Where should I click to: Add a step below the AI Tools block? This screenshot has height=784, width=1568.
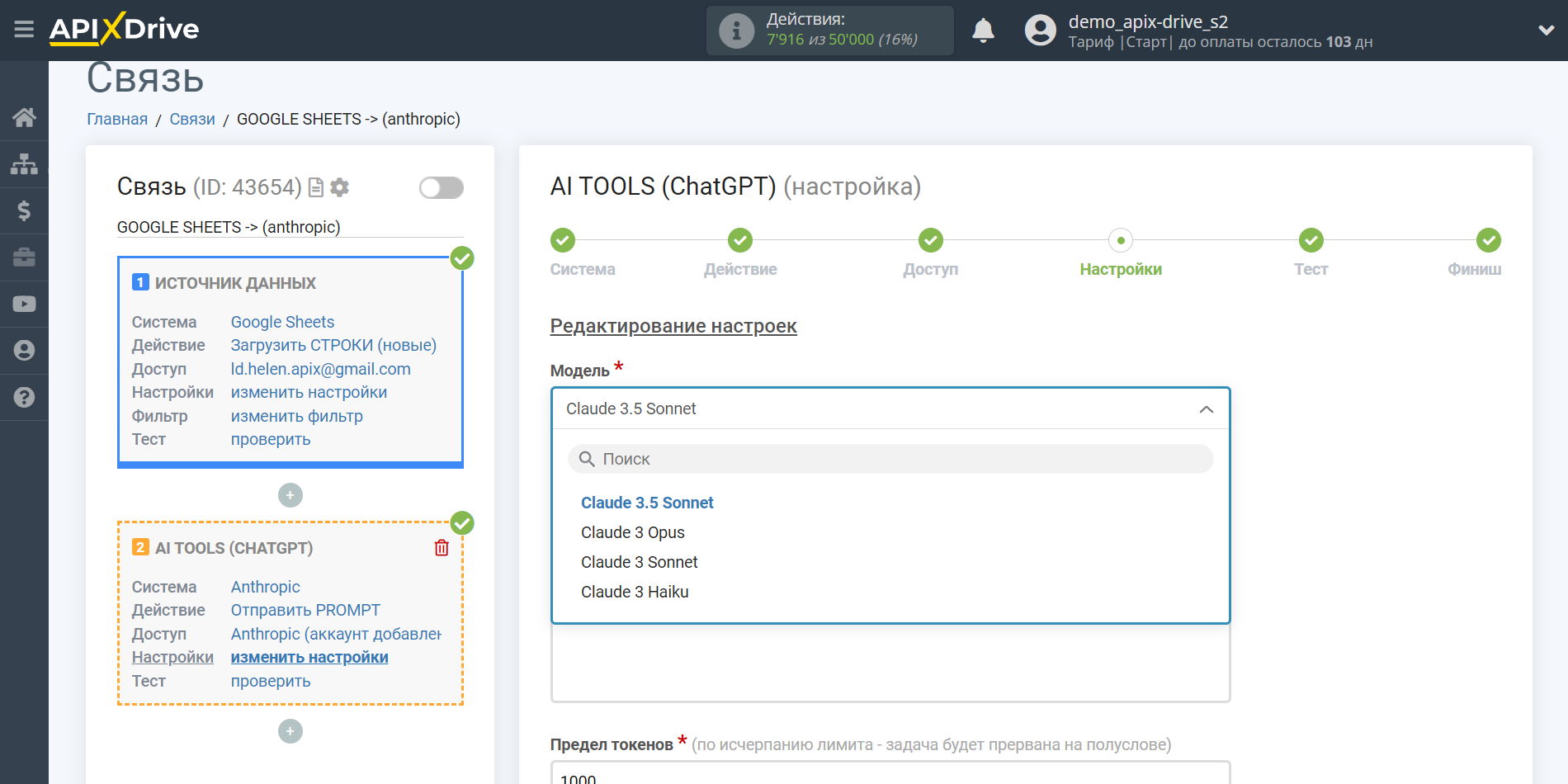pyautogui.click(x=290, y=731)
